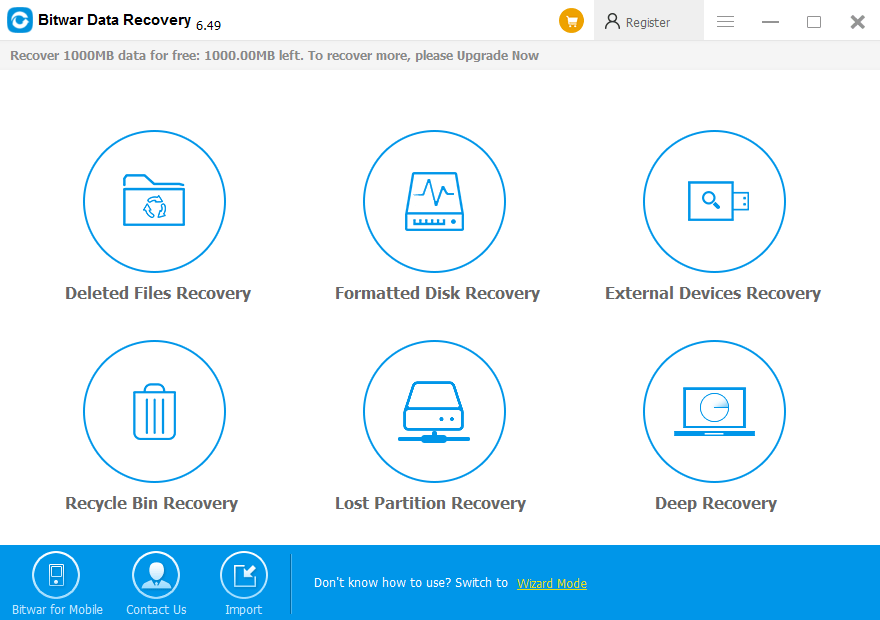Click the Bitwar logo in title bar
The height and width of the screenshot is (620, 880).
20,20
